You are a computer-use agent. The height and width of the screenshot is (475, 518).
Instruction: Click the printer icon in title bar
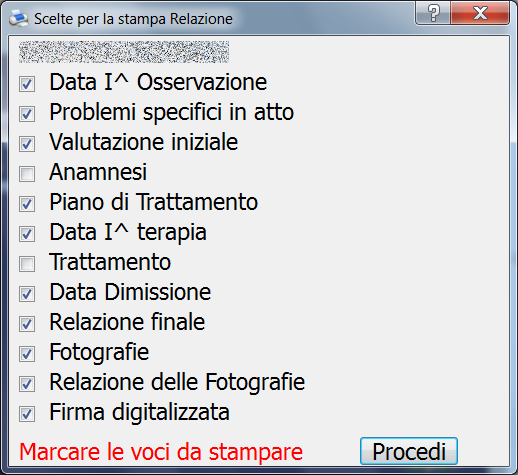coord(18,18)
